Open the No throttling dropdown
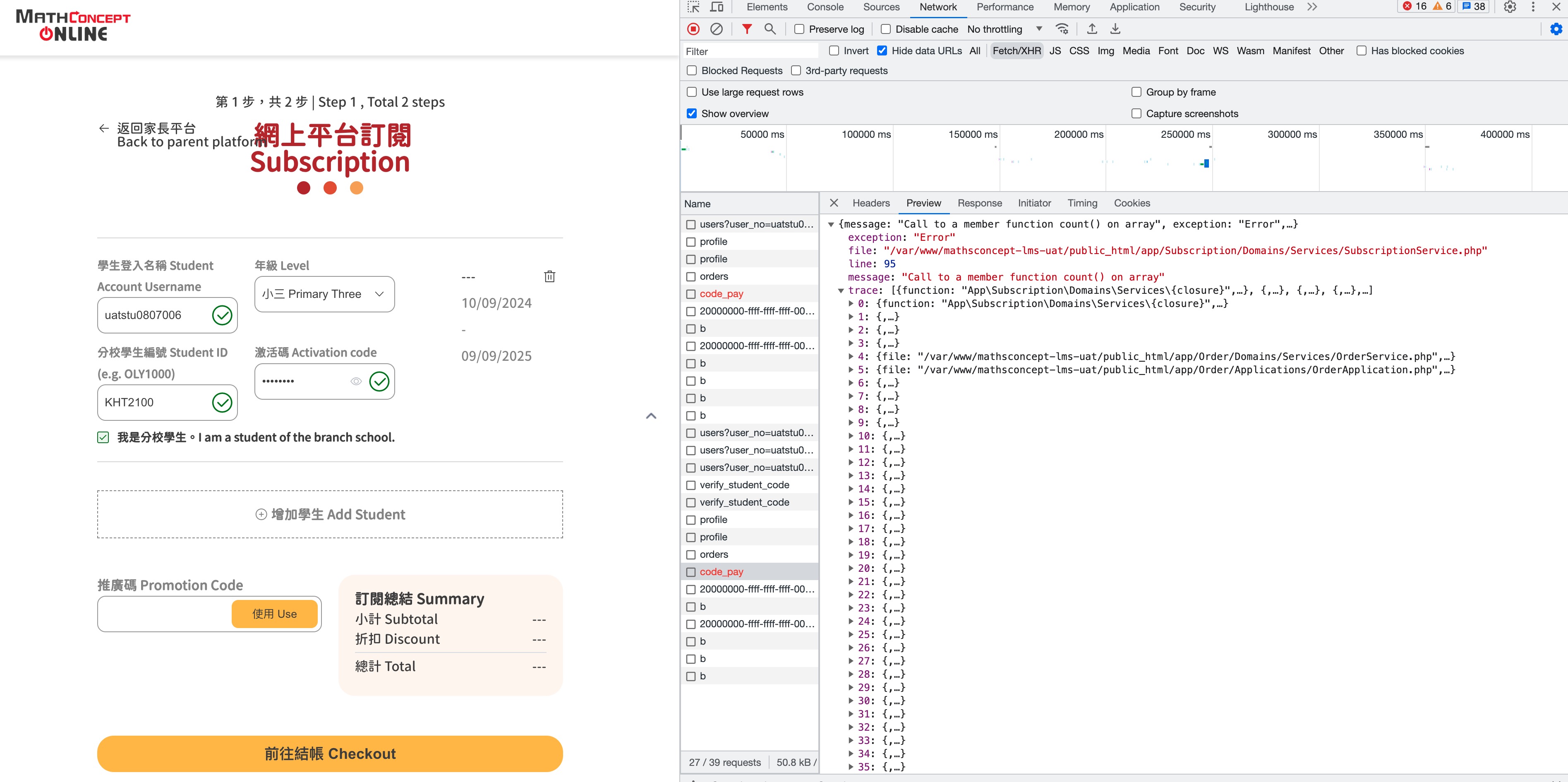Image resolution: width=1568 pixels, height=782 pixels. click(1005, 29)
